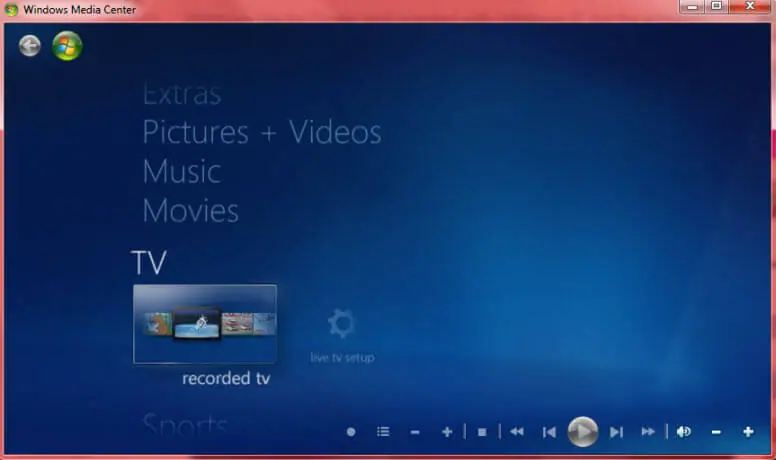Fast forward with double-right arrow button
776x460 pixels.
tap(648, 432)
